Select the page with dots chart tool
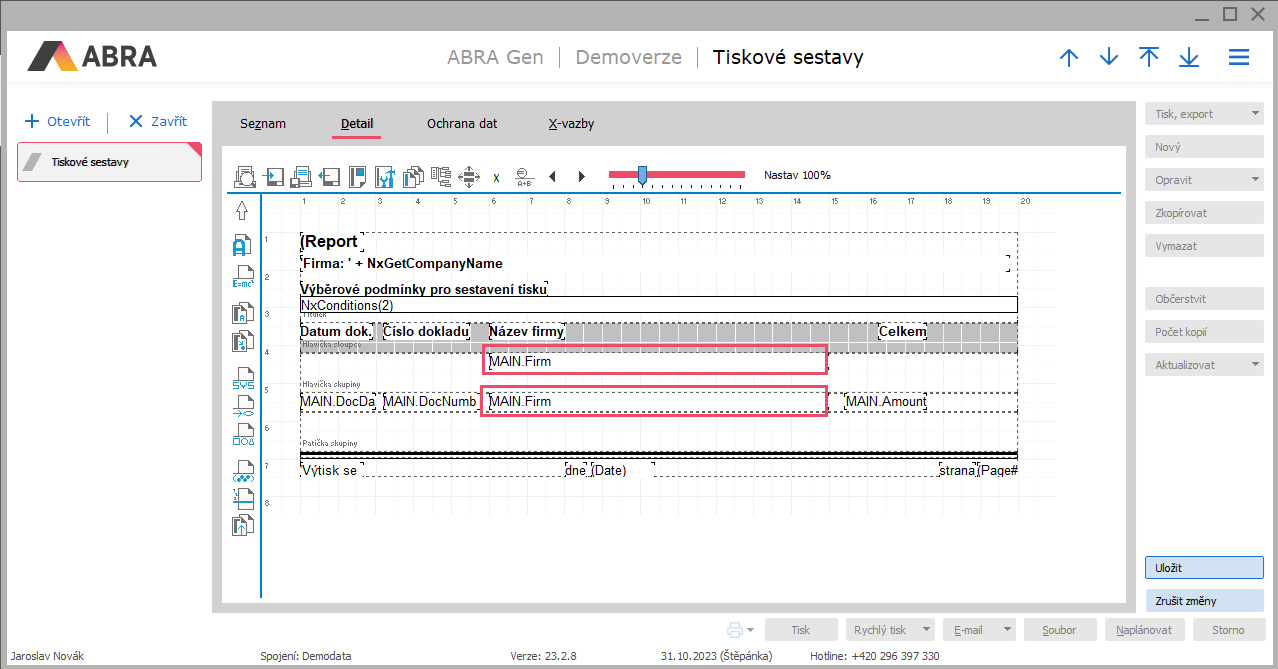The height and width of the screenshot is (669, 1278). point(243,471)
